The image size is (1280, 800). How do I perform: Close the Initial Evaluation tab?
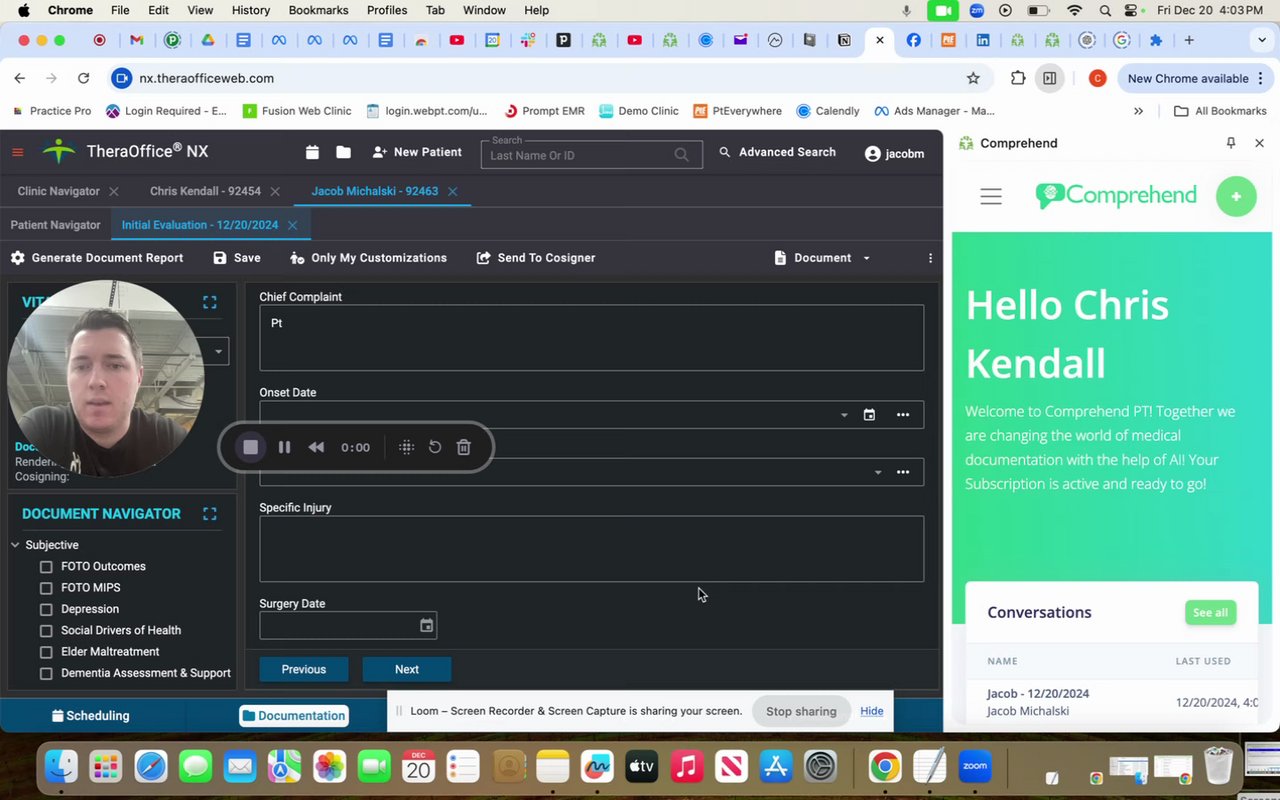point(292,225)
